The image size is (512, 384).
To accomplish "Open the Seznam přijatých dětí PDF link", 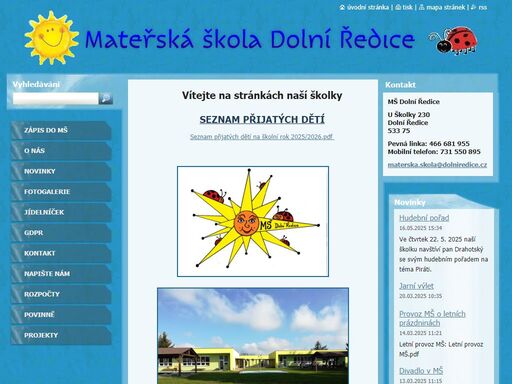I will pos(262,137).
